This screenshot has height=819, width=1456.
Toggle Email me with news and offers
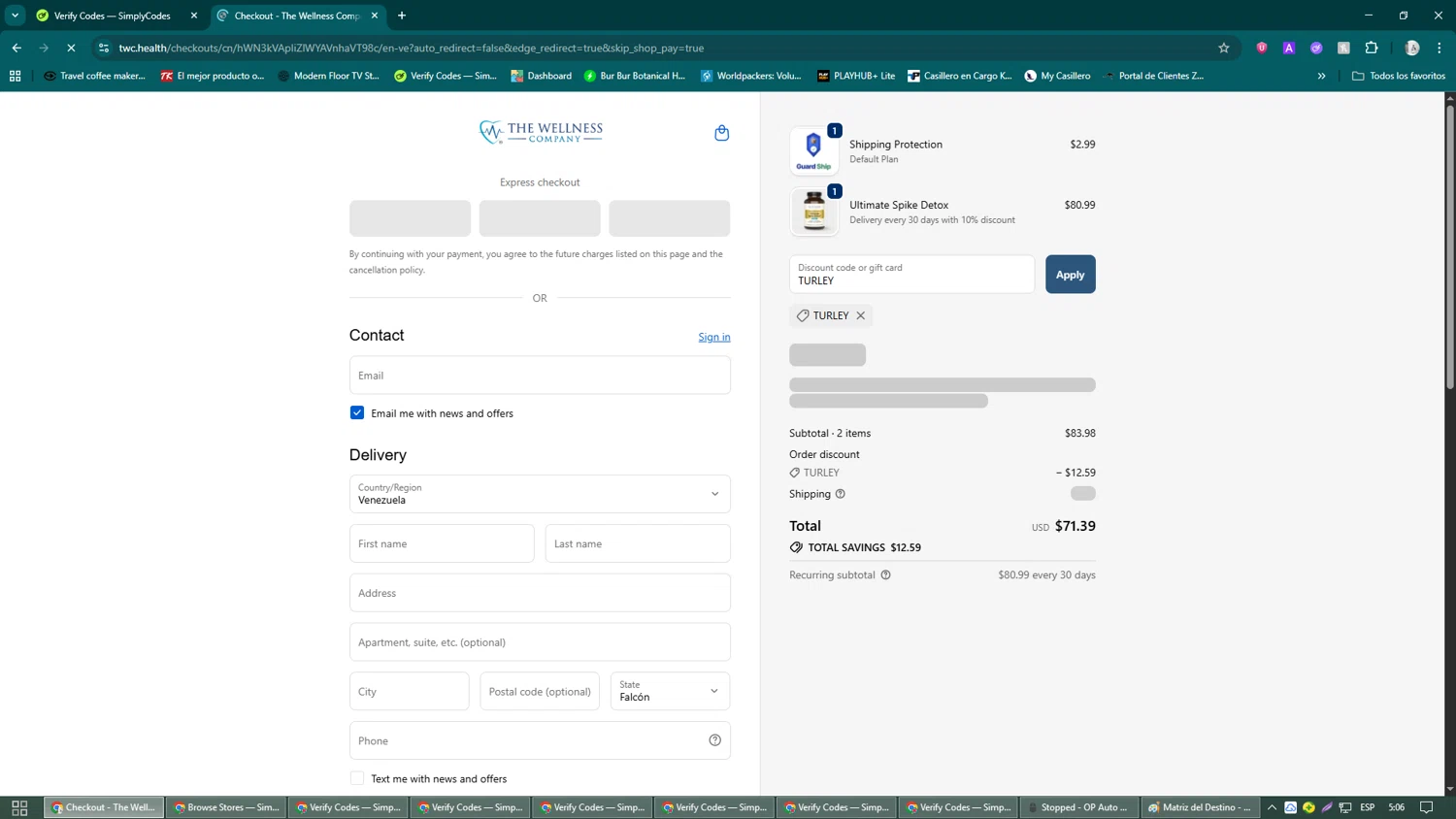click(x=357, y=412)
